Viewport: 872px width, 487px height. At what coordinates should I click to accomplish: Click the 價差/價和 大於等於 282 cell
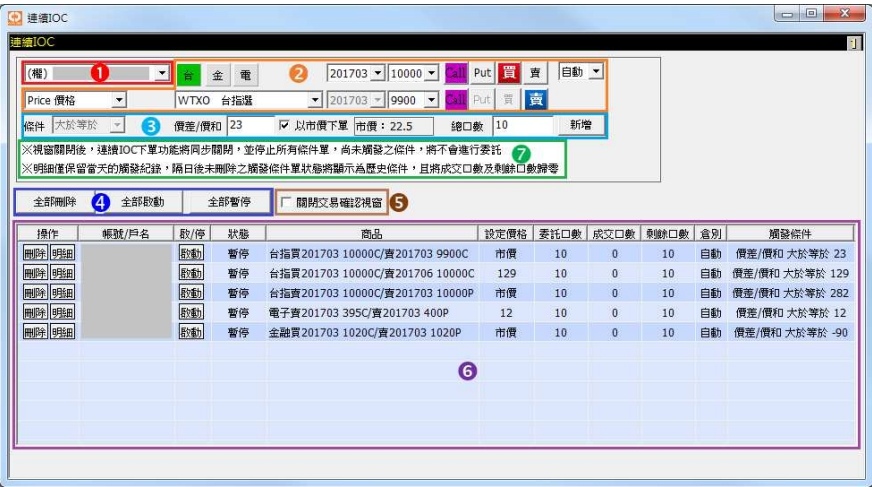coord(790,293)
